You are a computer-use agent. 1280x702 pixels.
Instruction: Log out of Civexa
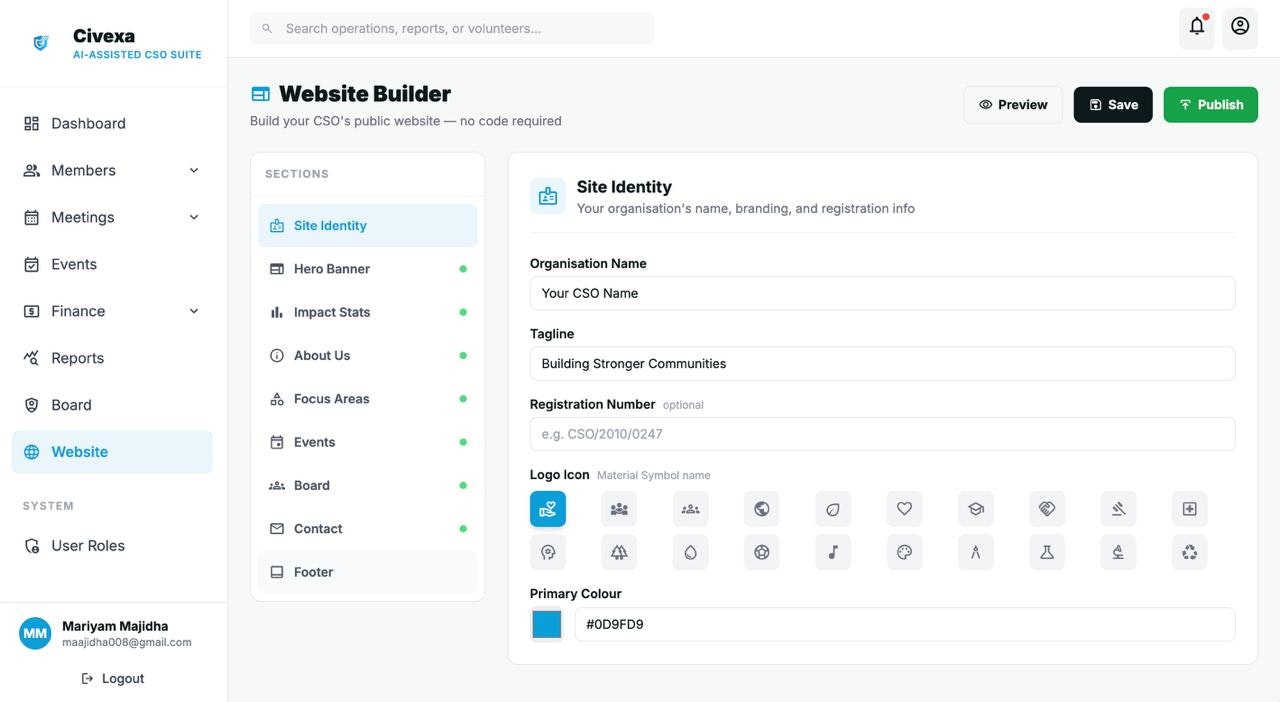click(112, 678)
